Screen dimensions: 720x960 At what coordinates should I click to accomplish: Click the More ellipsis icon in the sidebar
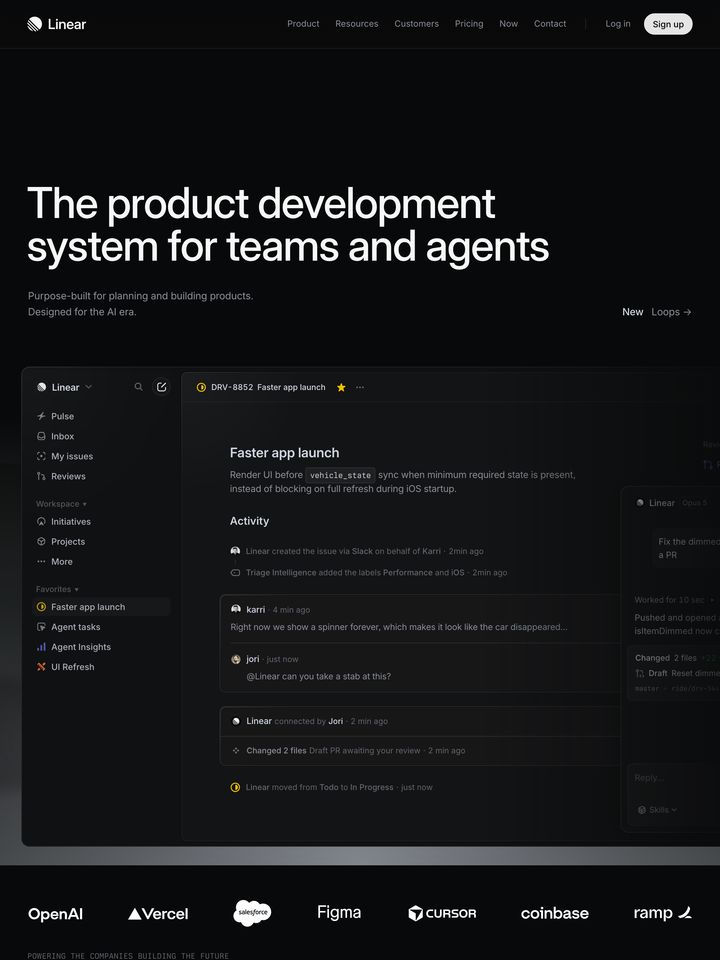[41, 561]
